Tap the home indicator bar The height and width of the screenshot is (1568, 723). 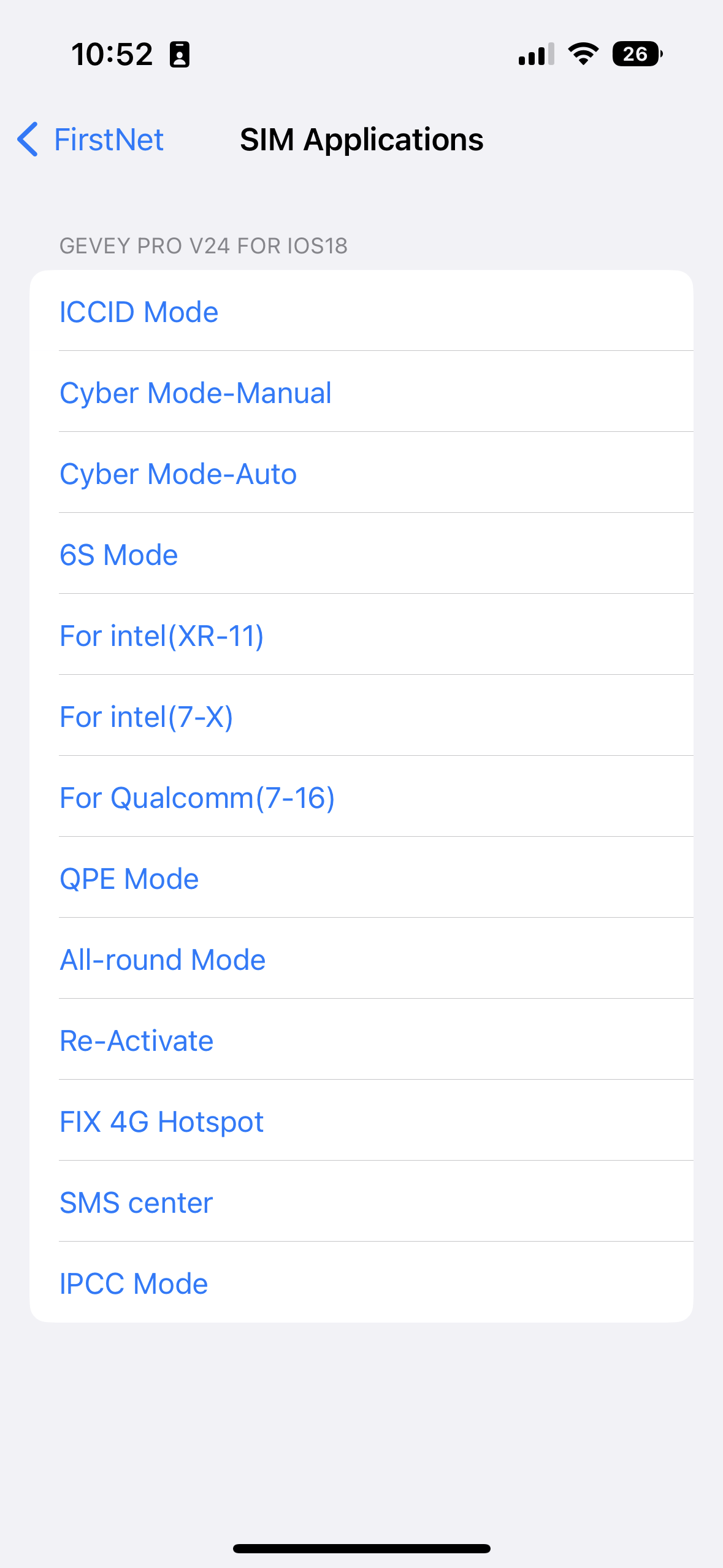pos(361,1548)
